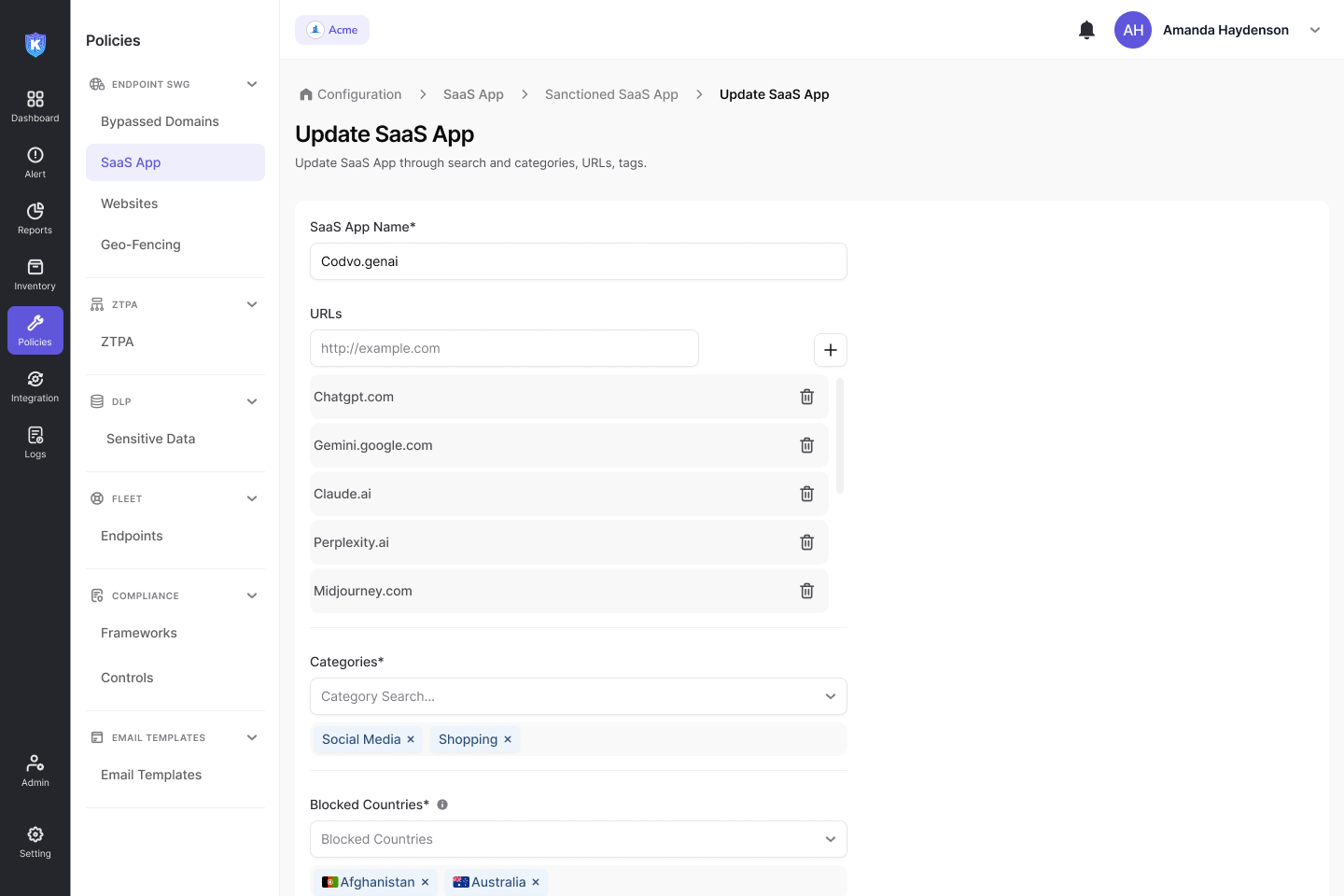Remove the Social Media category tag
This screenshot has height=896, width=1344.
(411, 739)
